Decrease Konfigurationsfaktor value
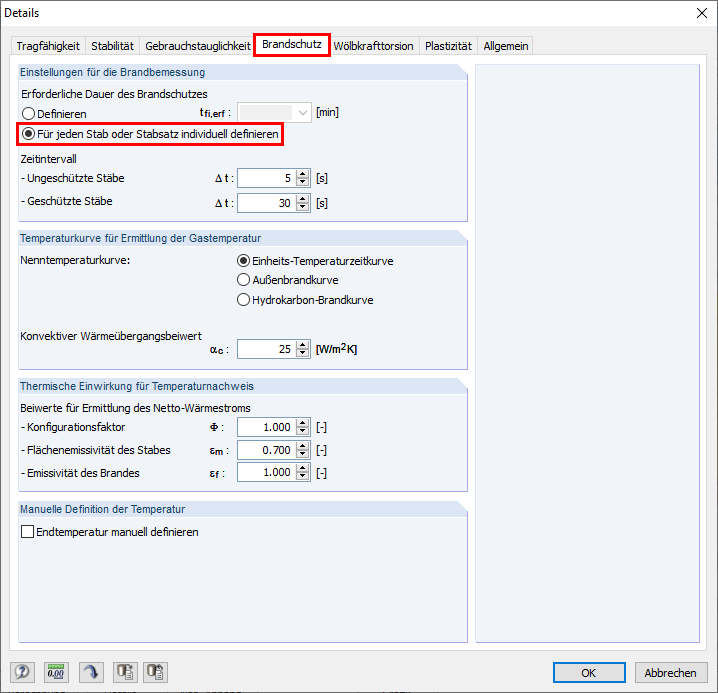The height and width of the screenshot is (693, 718). coord(302,431)
